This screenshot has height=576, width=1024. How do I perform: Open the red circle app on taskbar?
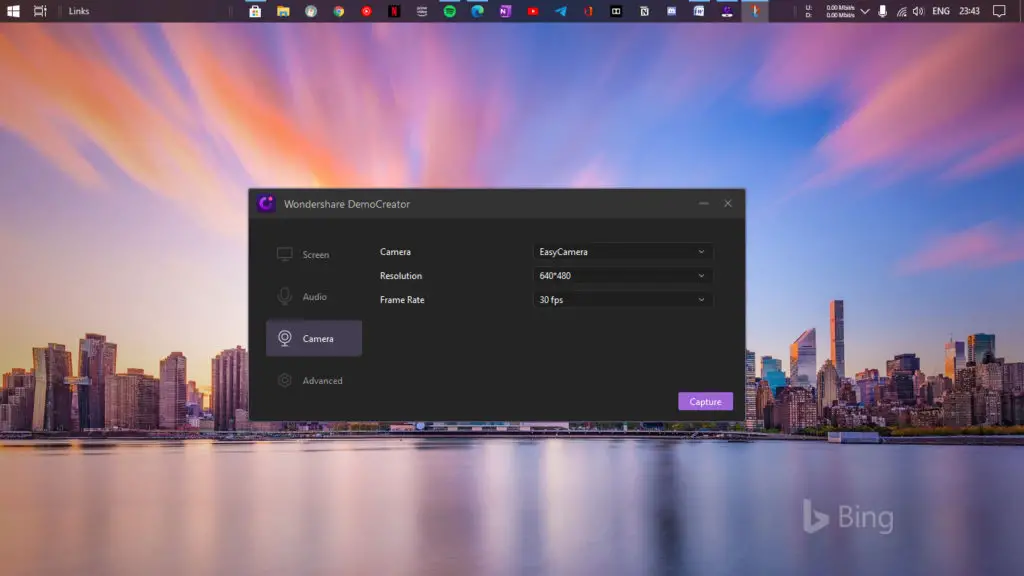tap(366, 11)
